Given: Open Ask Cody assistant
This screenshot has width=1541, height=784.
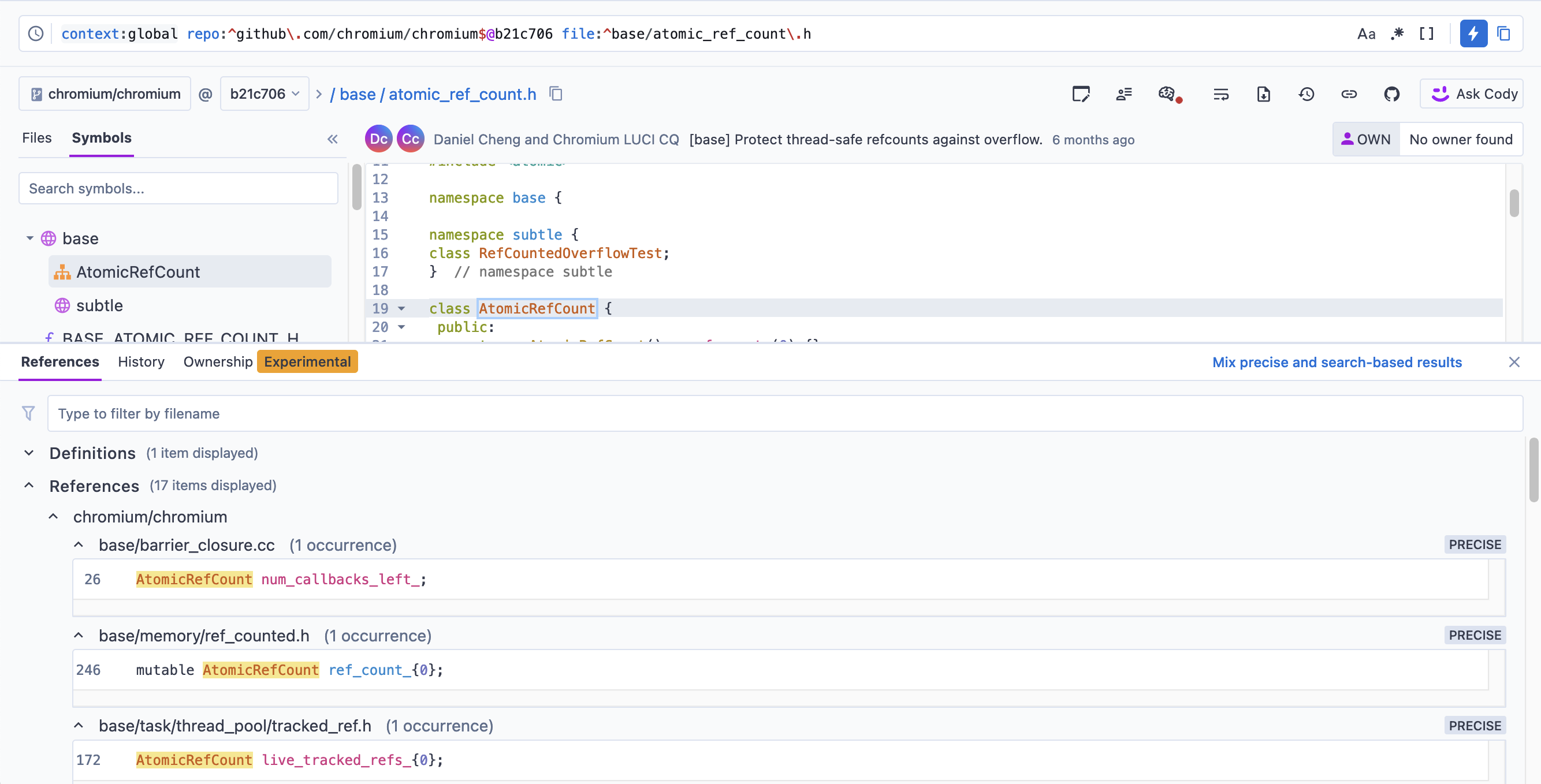Looking at the screenshot, I should (x=1472, y=94).
